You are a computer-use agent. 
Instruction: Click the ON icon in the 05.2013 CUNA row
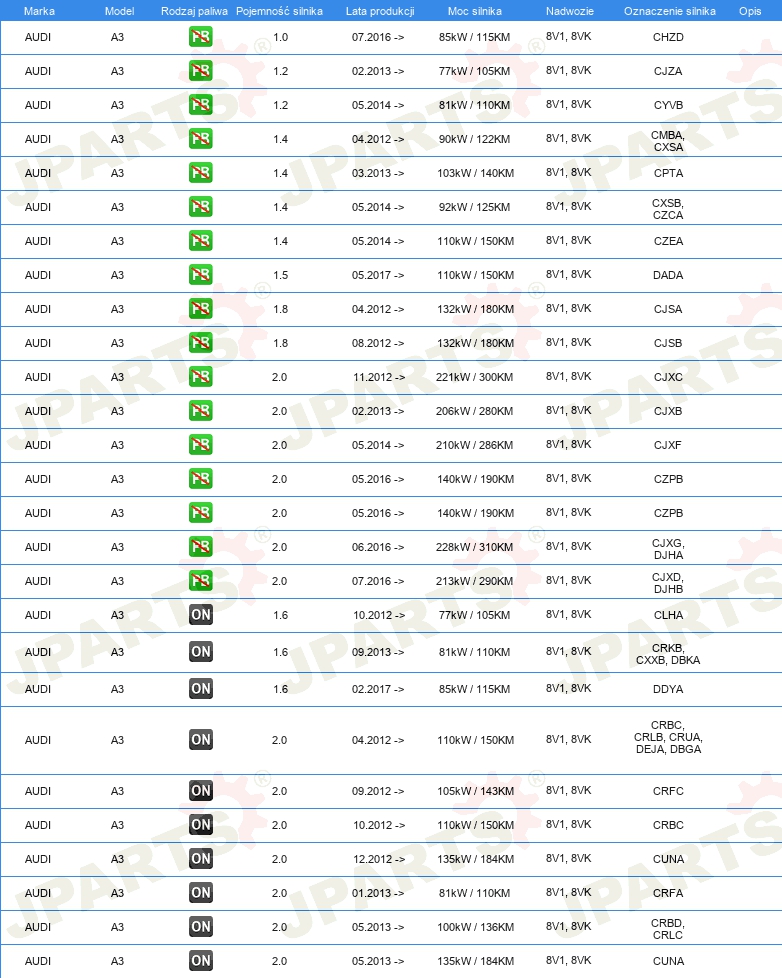201,961
